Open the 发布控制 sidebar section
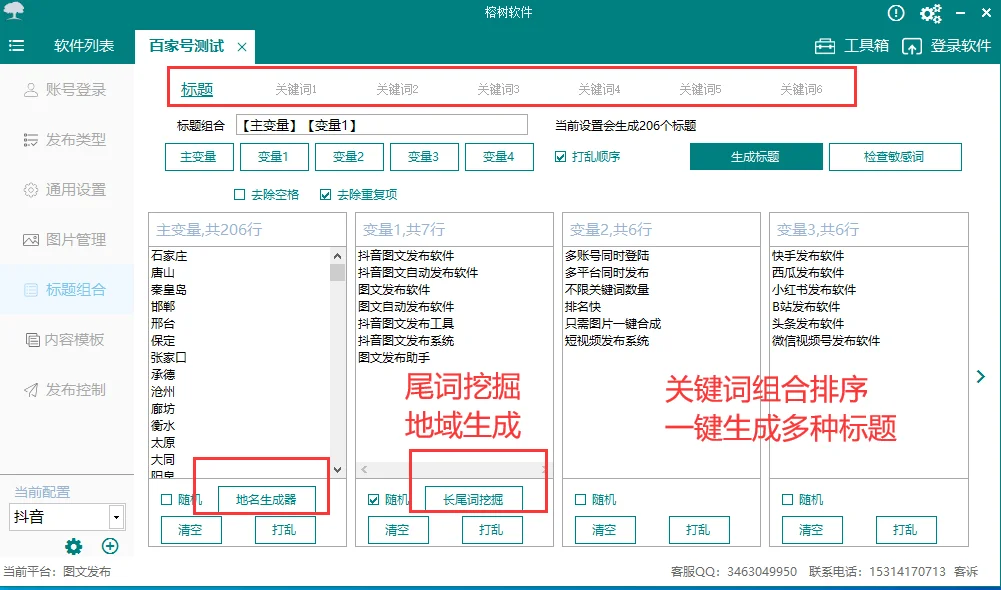1001x590 pixels. 65,391
